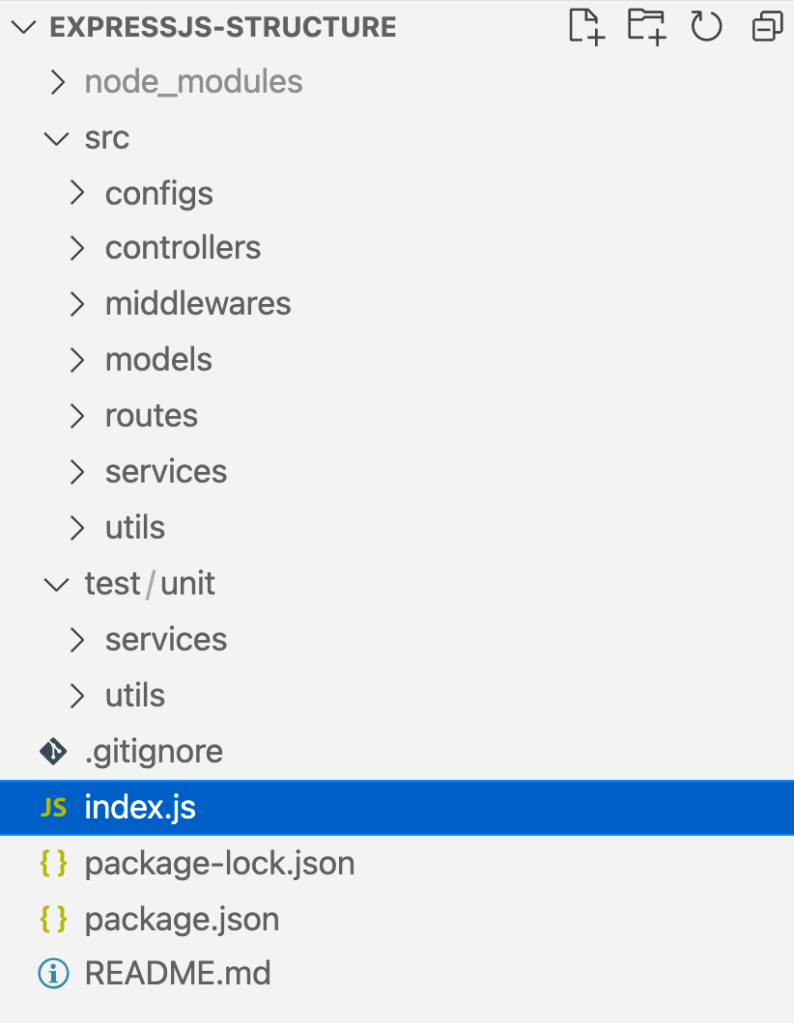Screen dimensions: 794x1023
Task: Click the package.json braces icon
Action: point(52,919)
